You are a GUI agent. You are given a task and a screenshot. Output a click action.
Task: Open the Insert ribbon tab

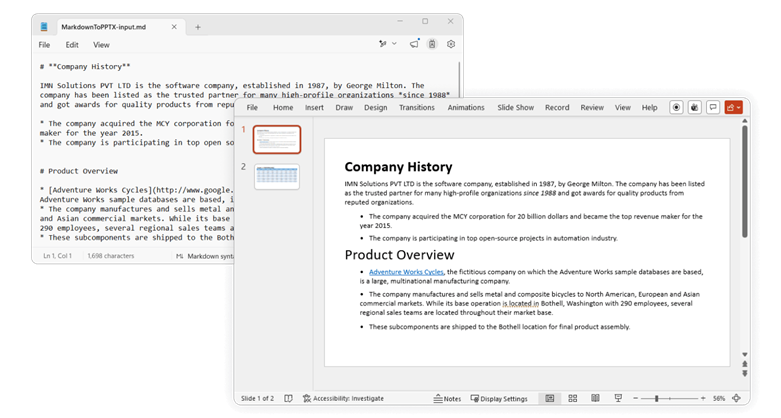314,108
